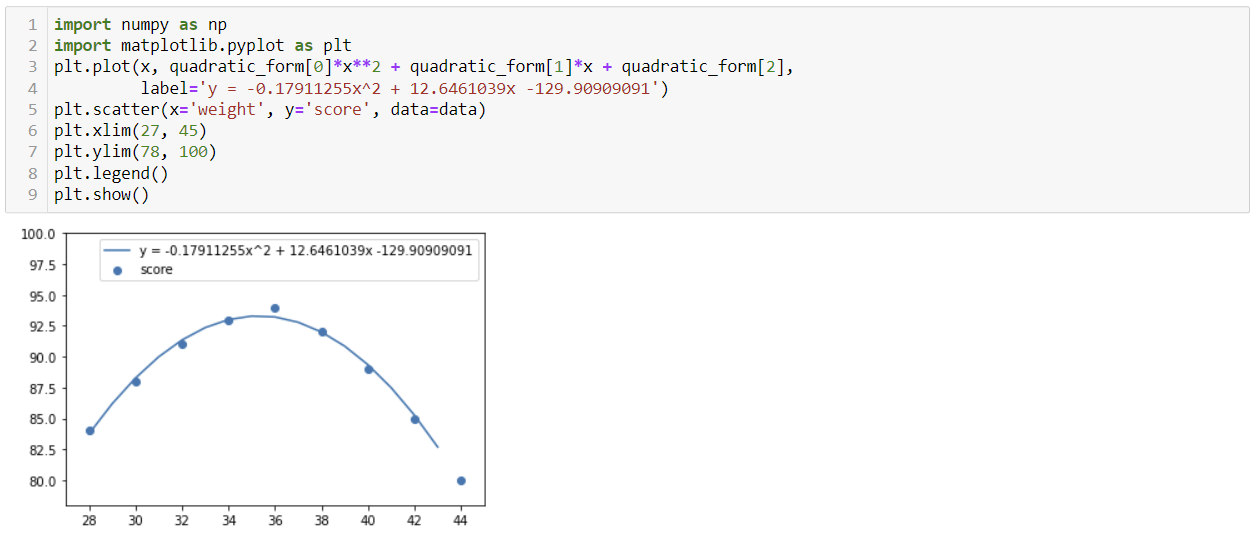Click the line importing matplotlib.pyplot as plt
The image size is (1260, 545).
point(203,45)
